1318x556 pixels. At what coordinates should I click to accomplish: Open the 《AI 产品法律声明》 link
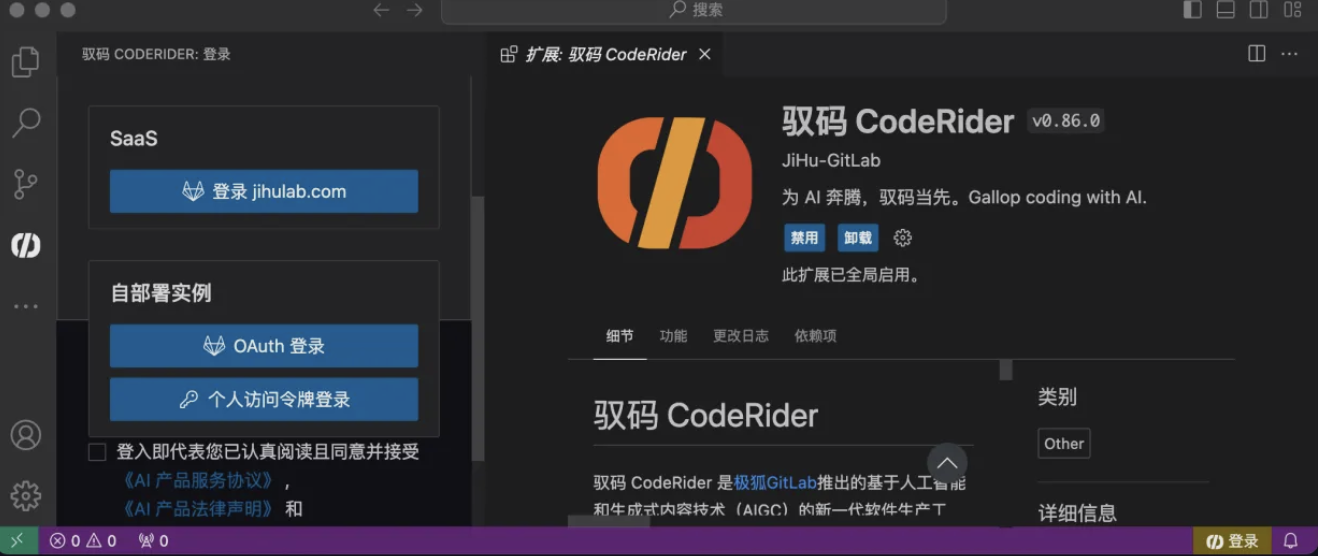(x=197, y=508)
